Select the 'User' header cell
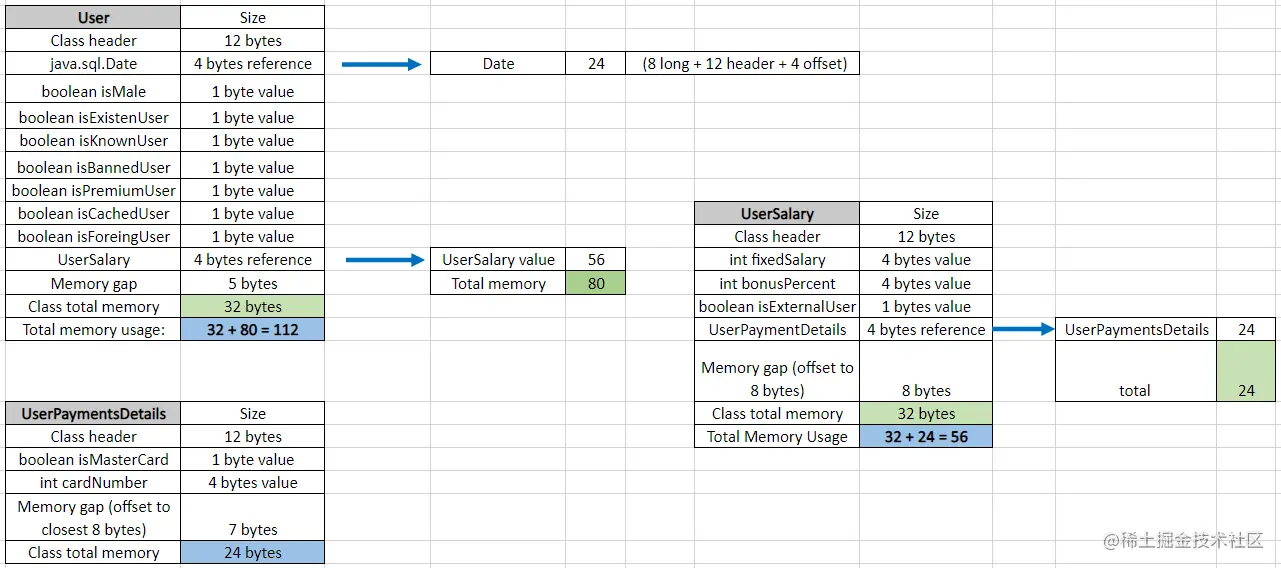The height and width of the screenshot is (568, 1281). click(x=93, y=17)
